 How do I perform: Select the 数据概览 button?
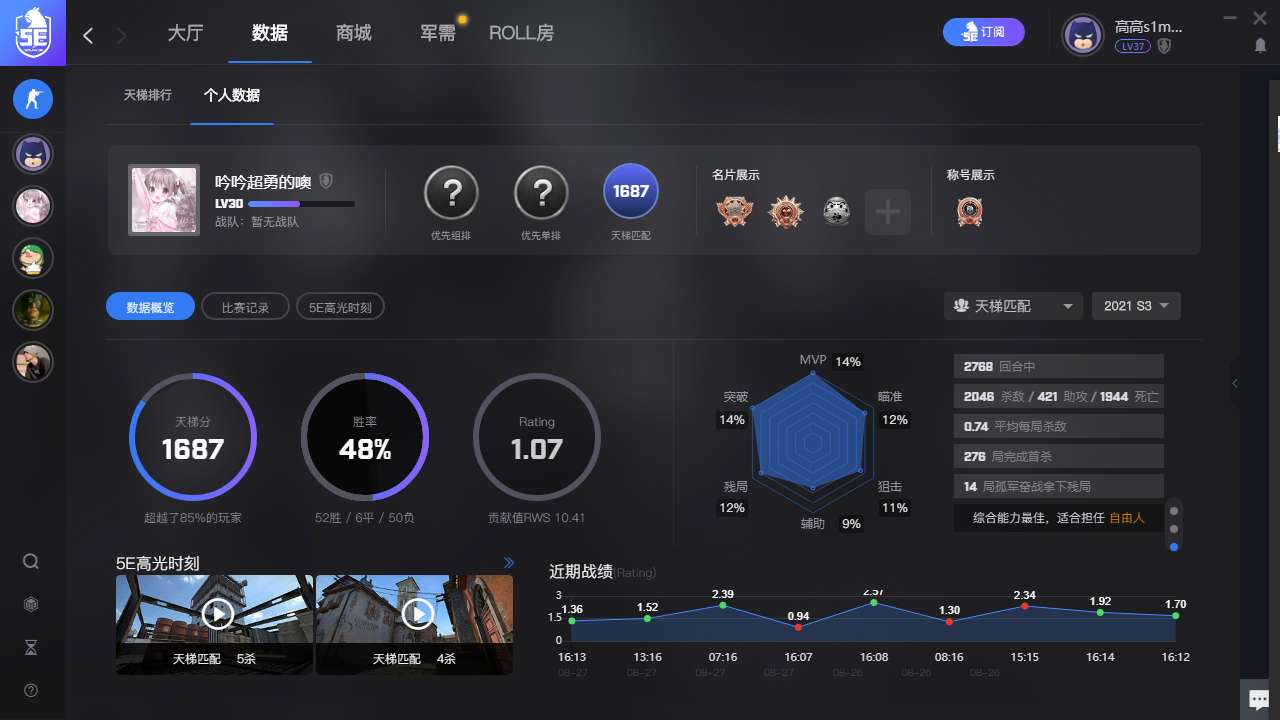click(x=150, y=307)
